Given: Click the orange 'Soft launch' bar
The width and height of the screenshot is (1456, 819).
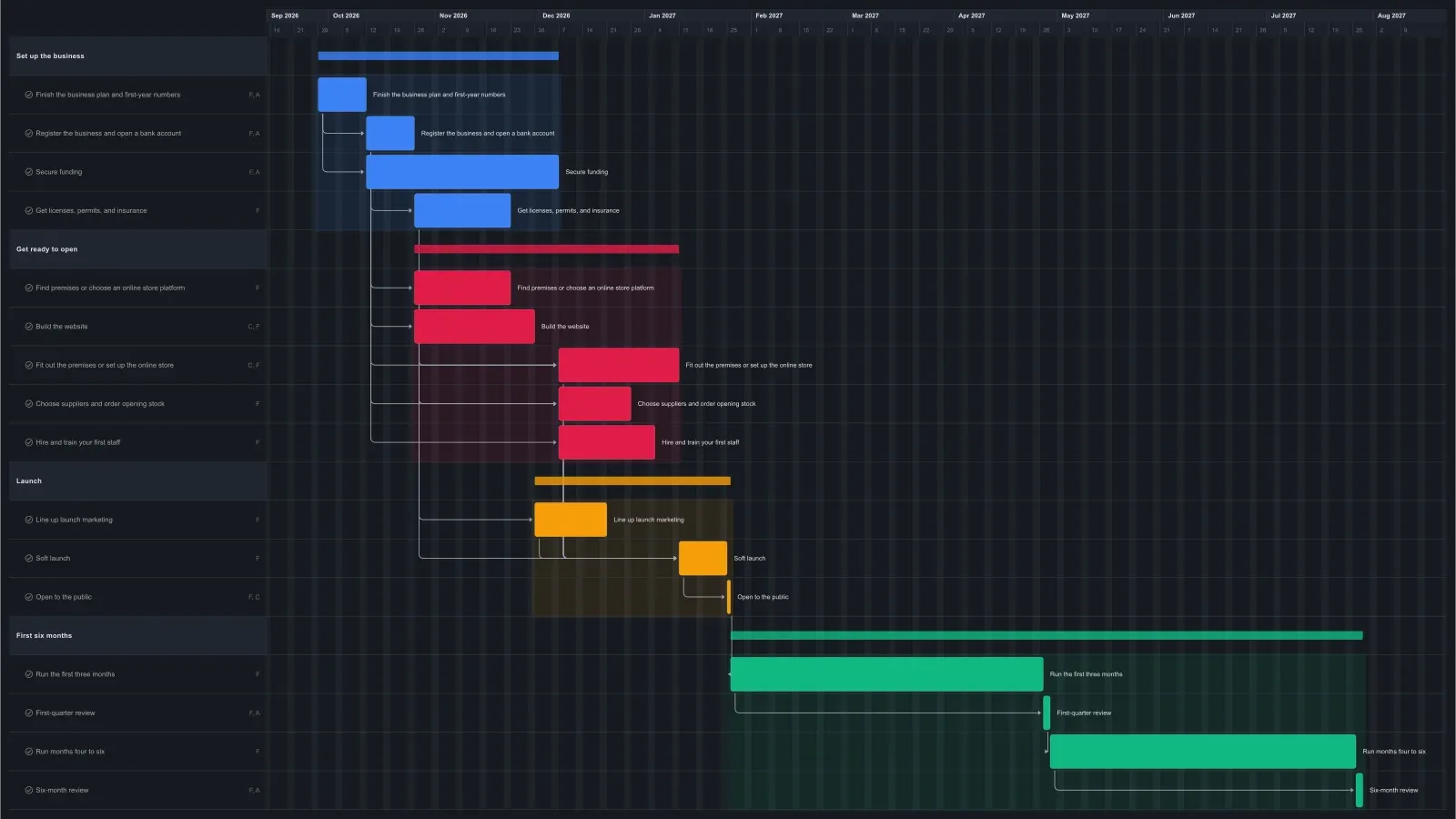Looking at the screenshot, I should pyautogui.click(x=703, y=559).
